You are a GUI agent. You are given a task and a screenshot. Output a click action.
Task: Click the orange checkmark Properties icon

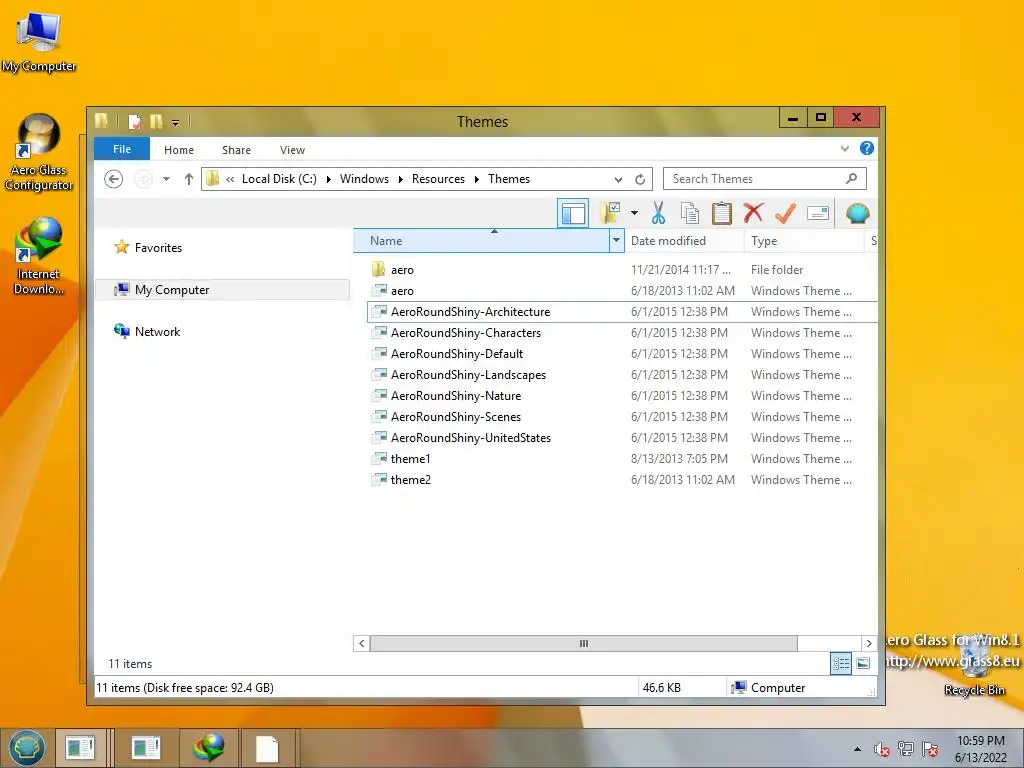pyautogui.click(x=785, y=213)
